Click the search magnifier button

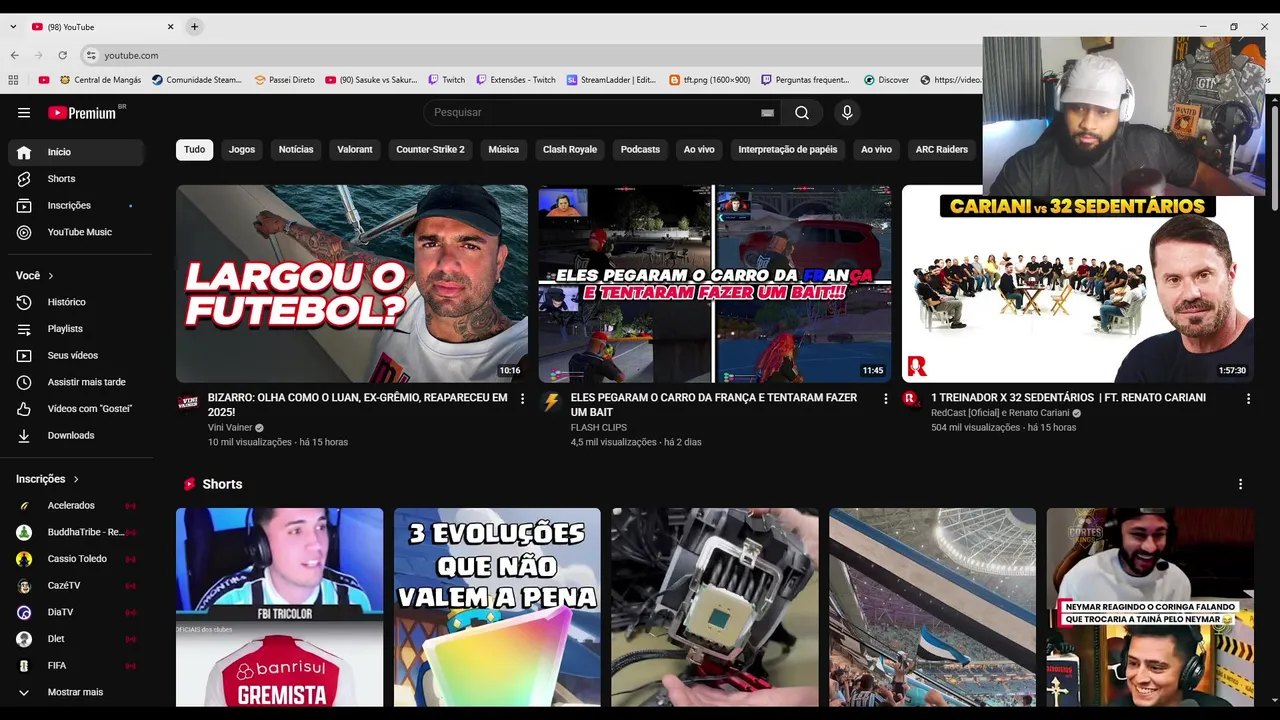[802, 113]
